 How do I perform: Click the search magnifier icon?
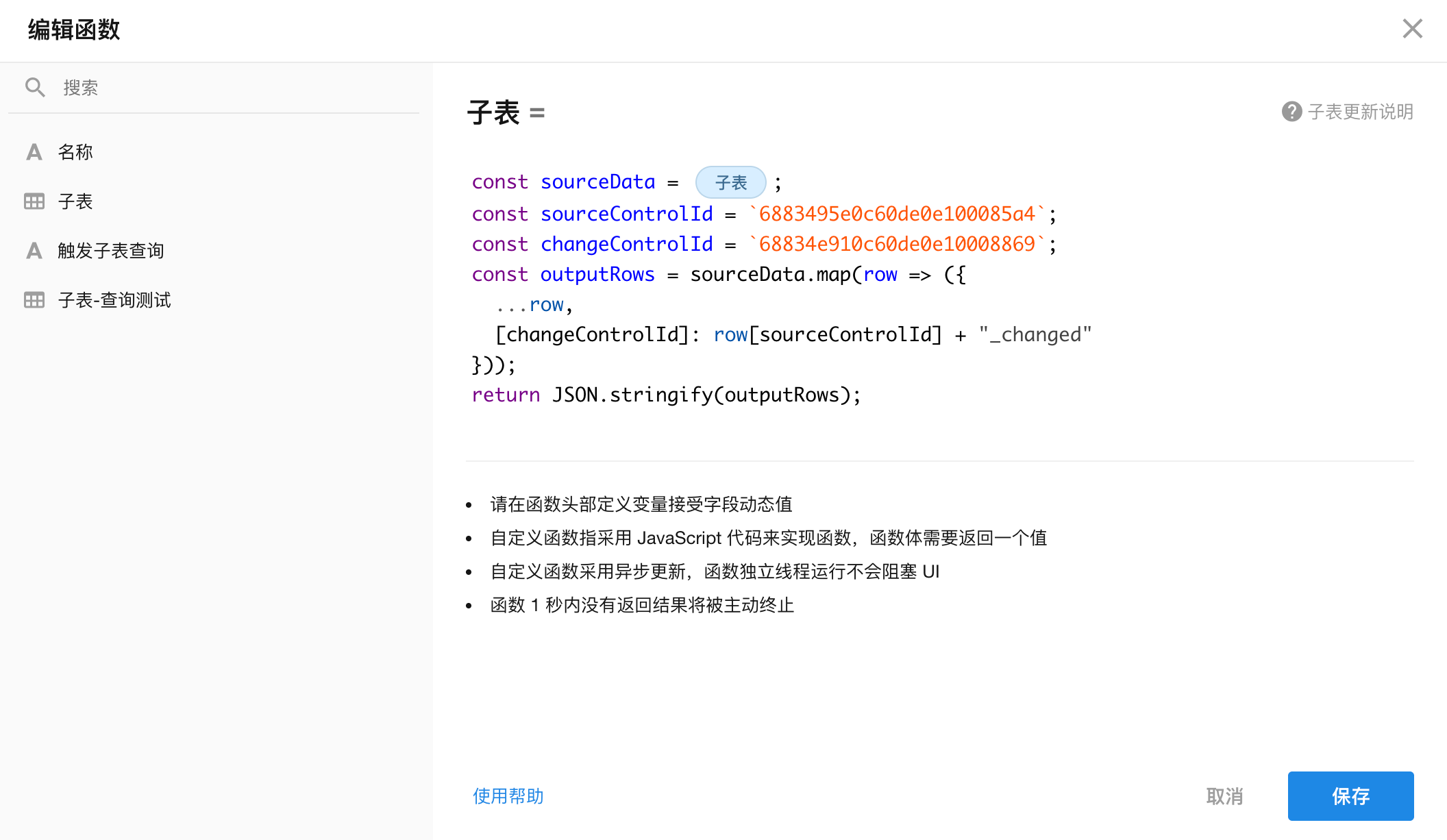tap(35, 88)
